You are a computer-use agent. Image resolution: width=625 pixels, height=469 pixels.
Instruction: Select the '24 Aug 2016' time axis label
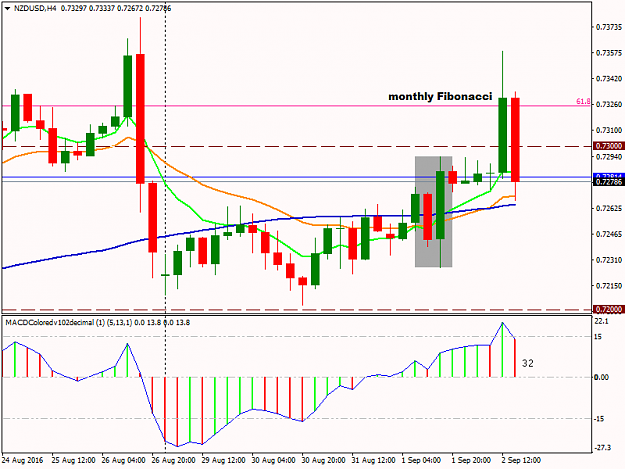coord(23,460)
